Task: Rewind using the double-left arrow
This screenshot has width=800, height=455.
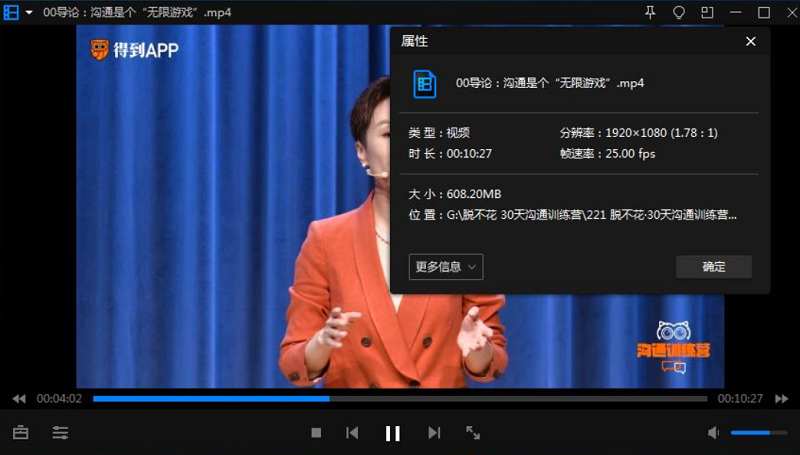Action: coord(19,399)
